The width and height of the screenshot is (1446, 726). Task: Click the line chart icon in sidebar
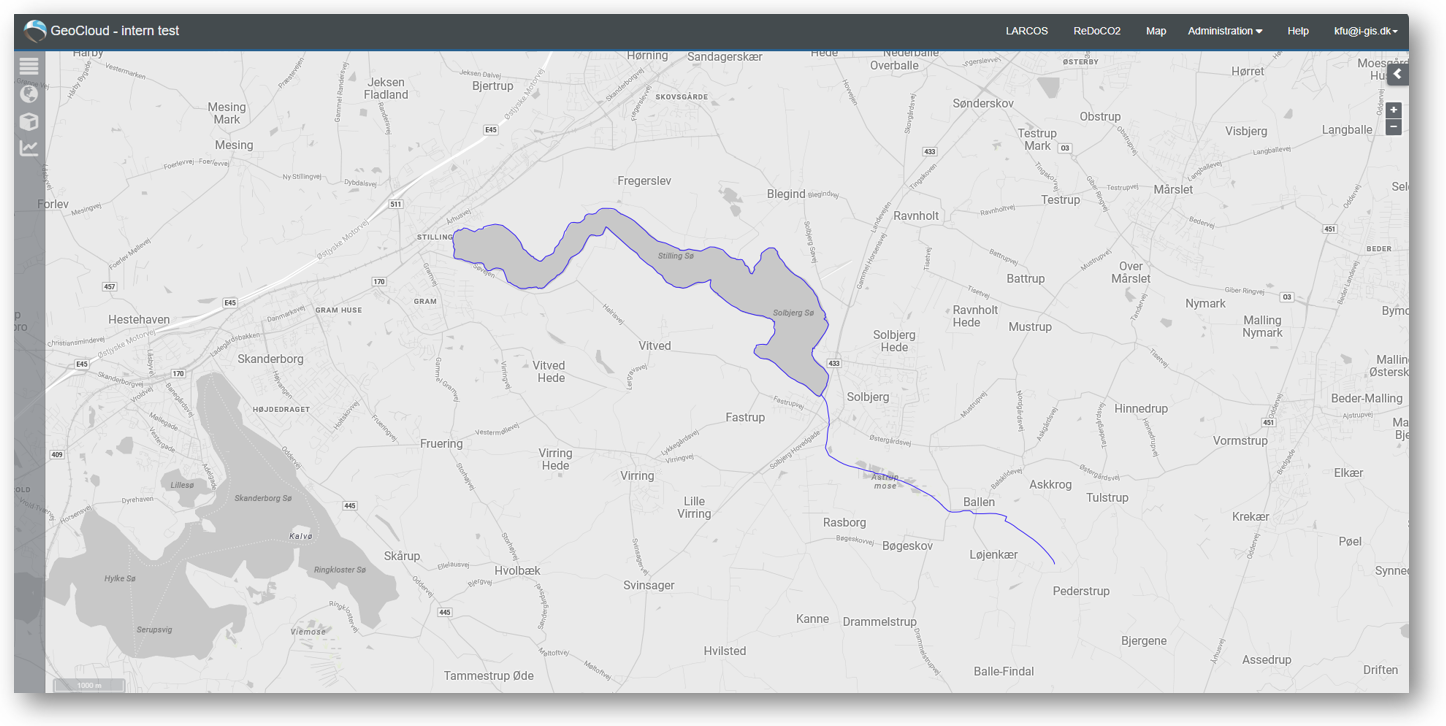29,148
